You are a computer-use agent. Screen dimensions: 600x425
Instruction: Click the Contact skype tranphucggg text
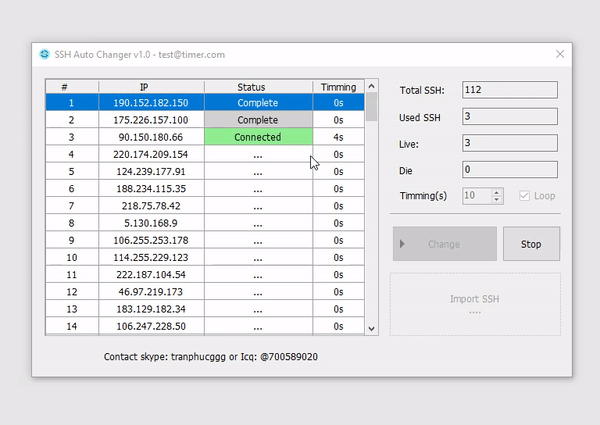pos(210,357)
